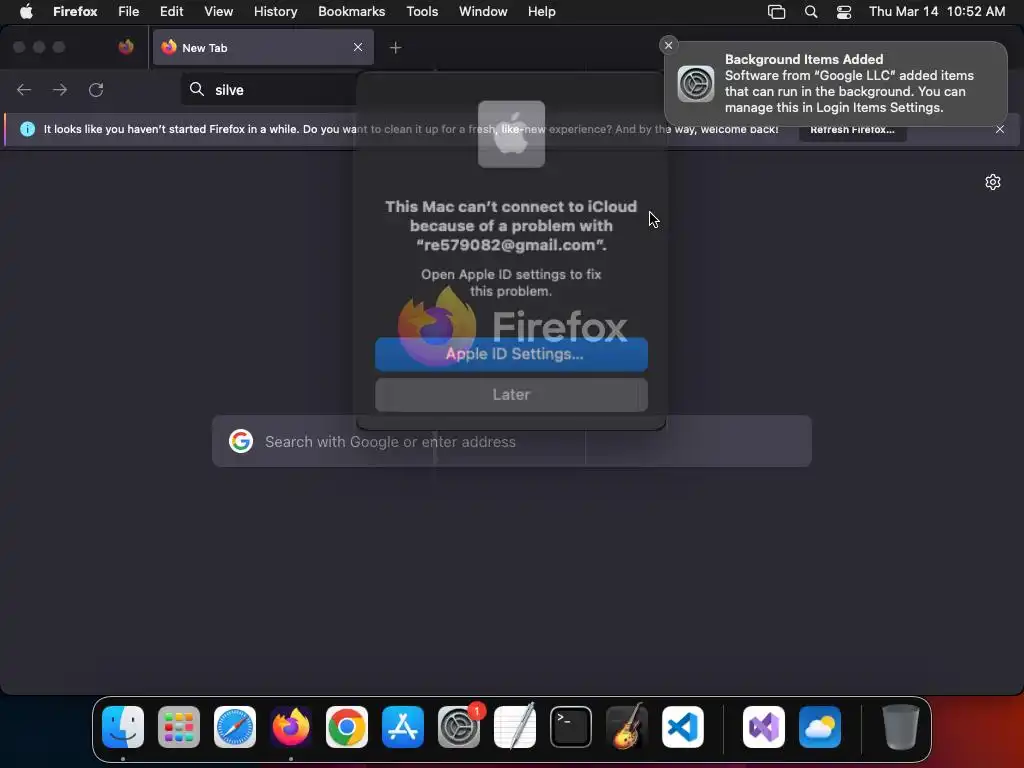This screenshot has width=1024, height=768.
Task: Click the Search with Google field
Action: tap(512, 441)
